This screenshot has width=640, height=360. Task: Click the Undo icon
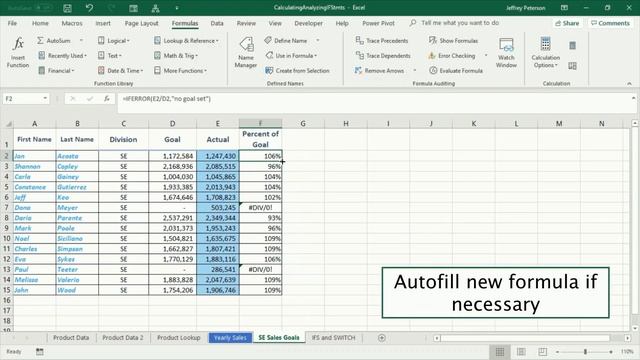pos(89,8)
